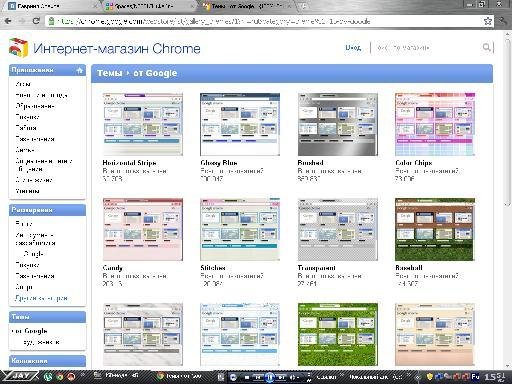This screenshot has width=513, height=384.
Task: Click the Темы breadcrumb in the blue header
Action: (109, 73)
